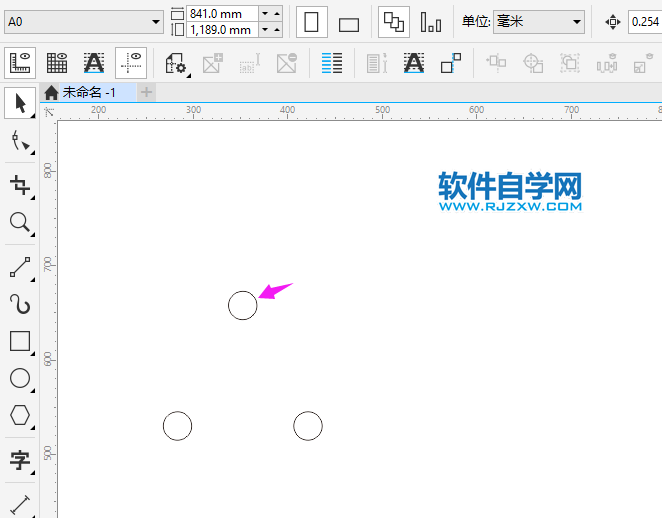The width and height of the screenshot is (662, 518).
Task: Apply layout to current page only
Action: pyautogui.click(x=431, y=22)
